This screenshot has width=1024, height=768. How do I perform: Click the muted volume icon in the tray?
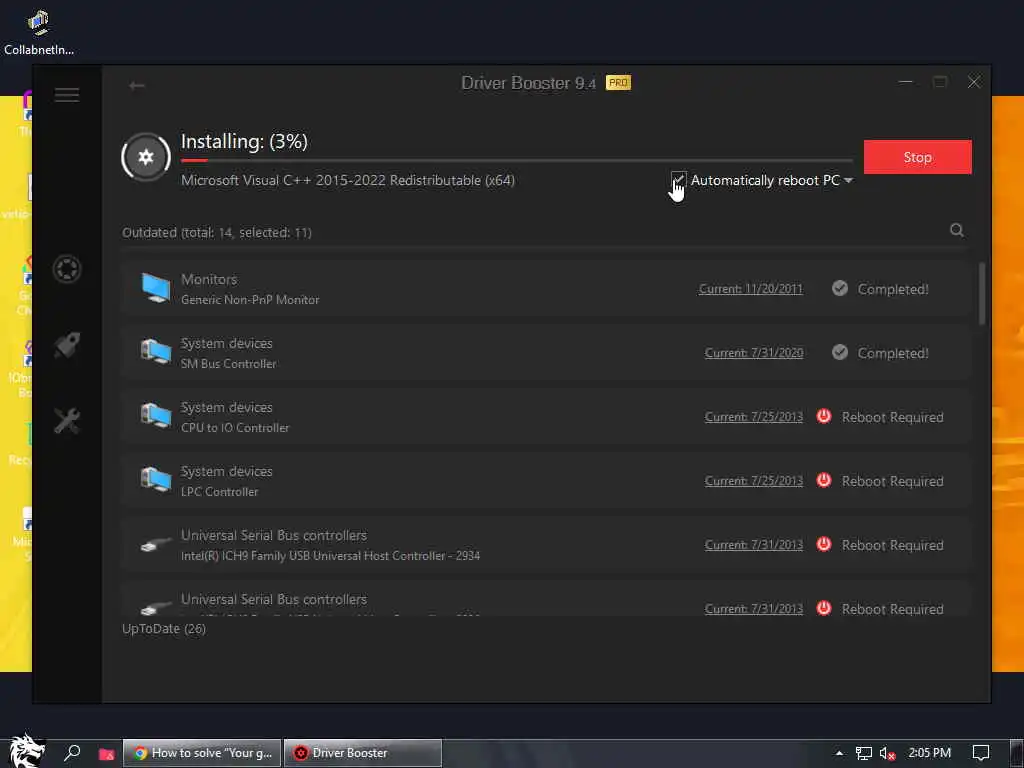[x=887, y=753]
